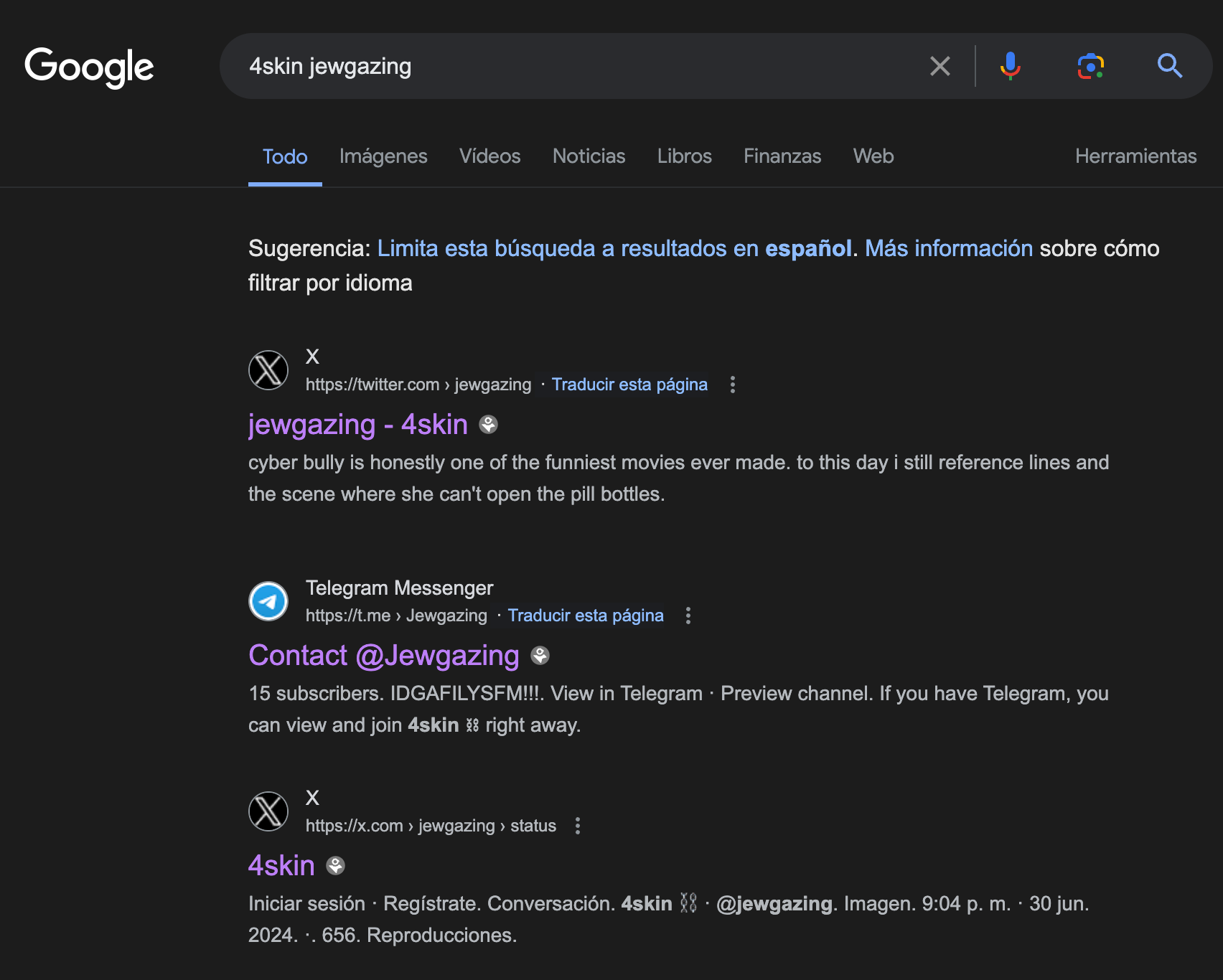Screen dimensions: 1223x980
Task: Open Herramientas search tools
Action: tap(1135, 156)
